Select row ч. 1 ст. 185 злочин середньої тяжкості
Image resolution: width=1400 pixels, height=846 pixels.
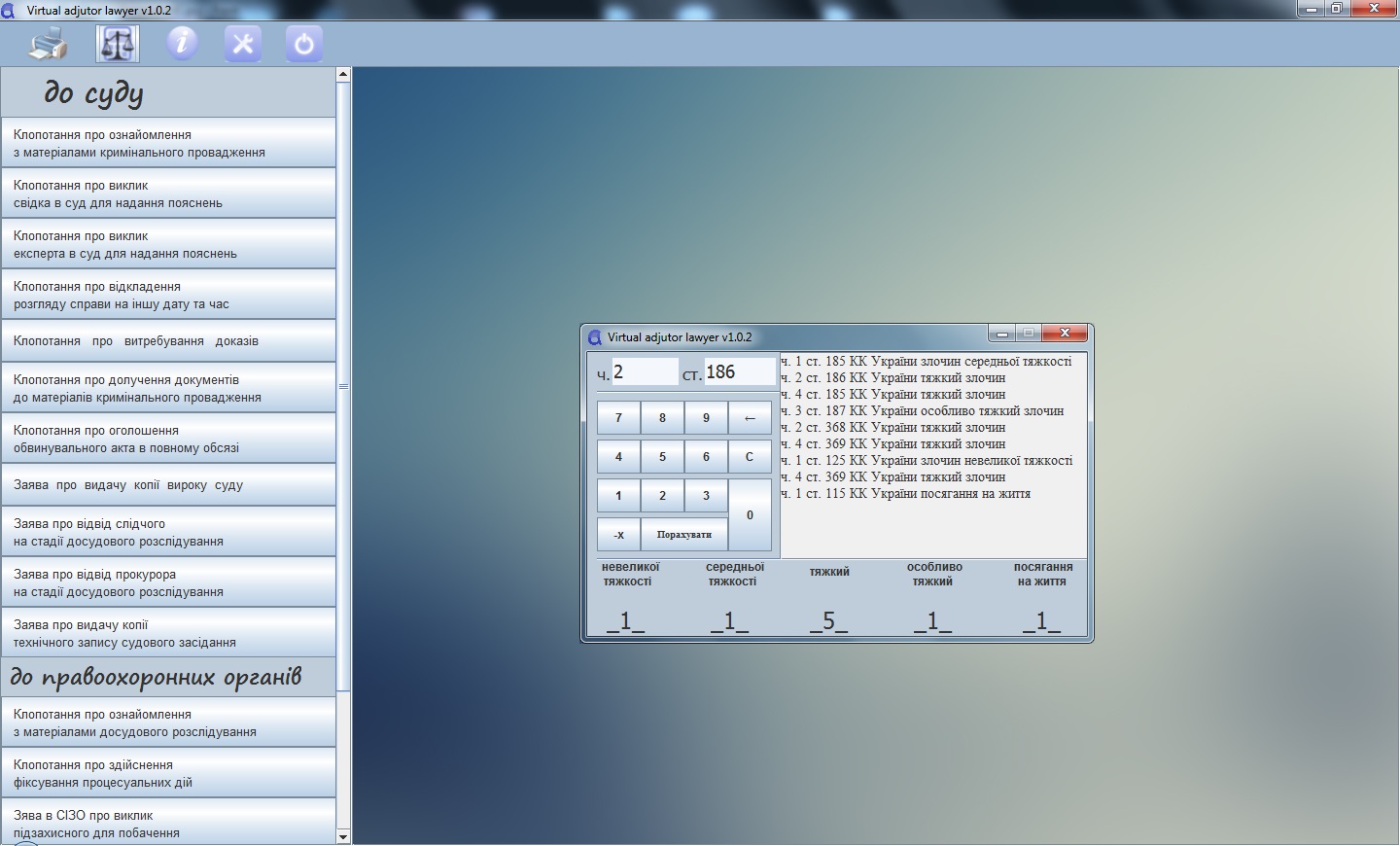(927, 362)
